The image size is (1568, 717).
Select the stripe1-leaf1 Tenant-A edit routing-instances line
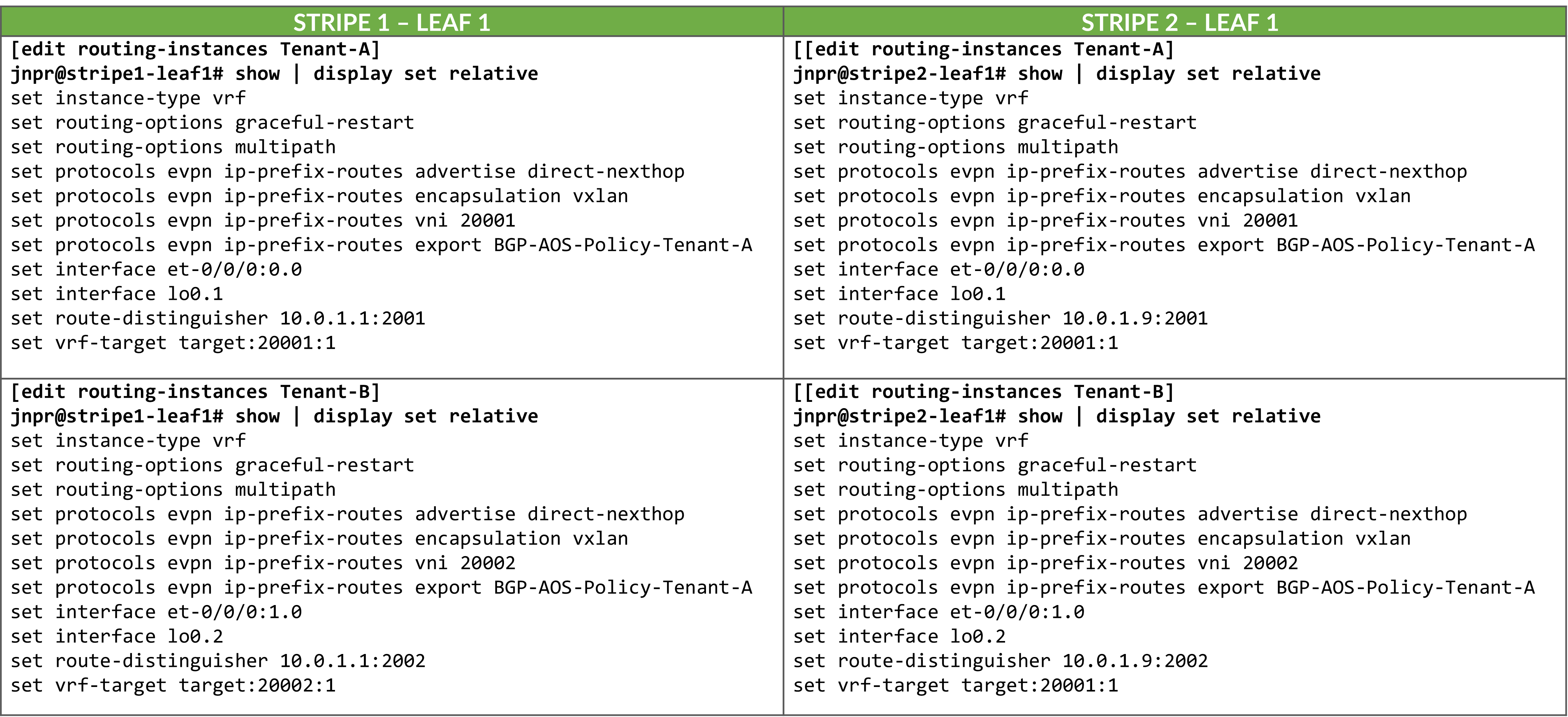tap(195, 49)
